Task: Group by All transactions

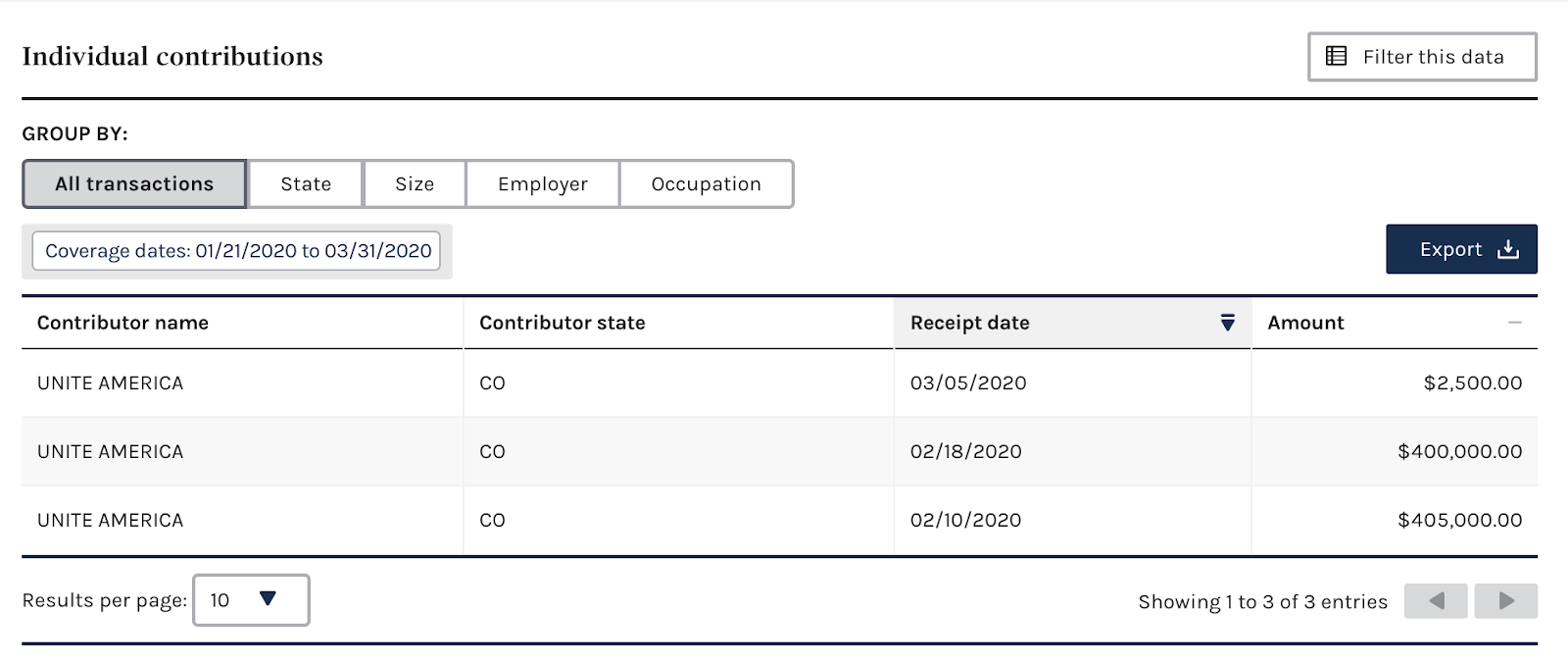Action: point(134,184)
